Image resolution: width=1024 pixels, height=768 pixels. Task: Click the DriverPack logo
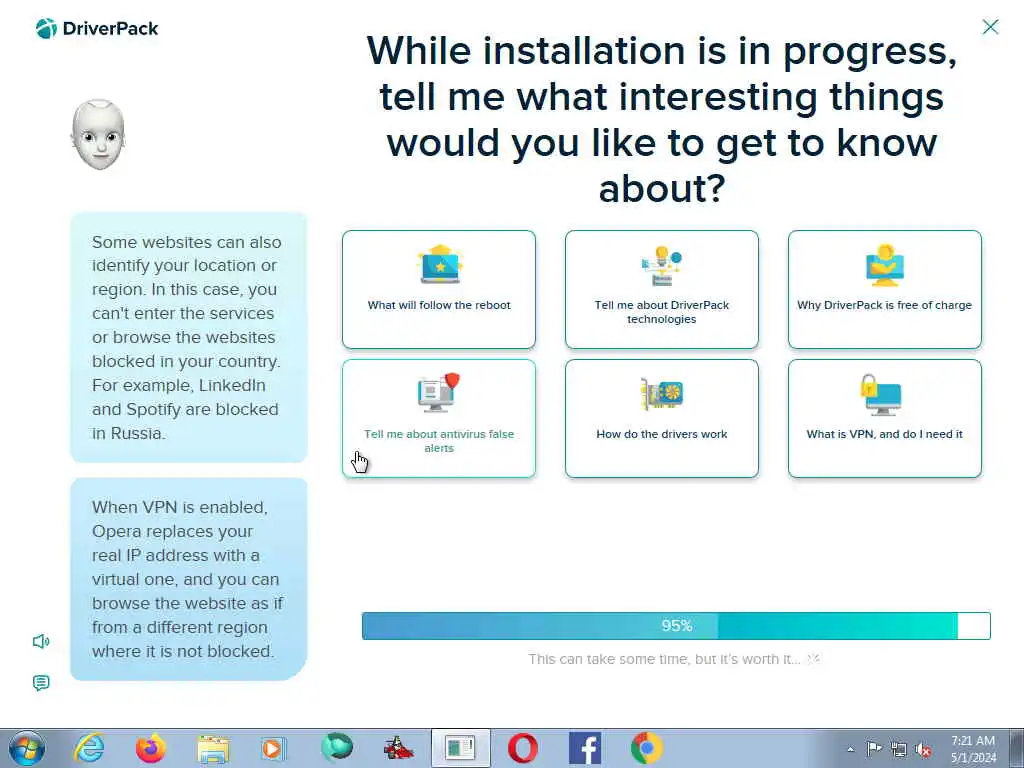coord(97,28)
